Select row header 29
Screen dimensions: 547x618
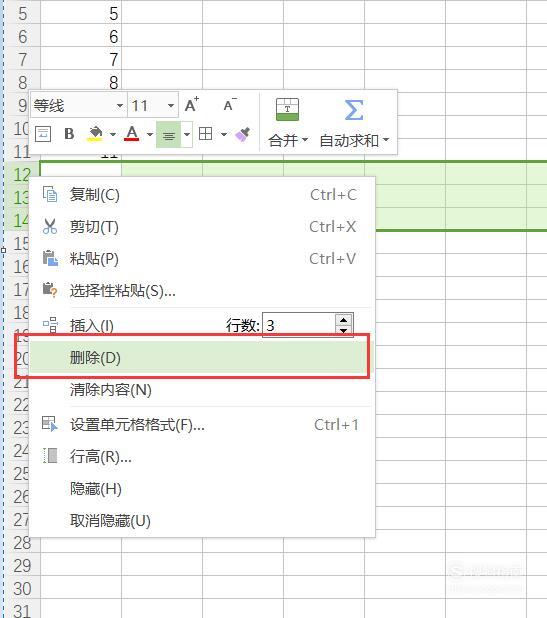click(22, 566)
